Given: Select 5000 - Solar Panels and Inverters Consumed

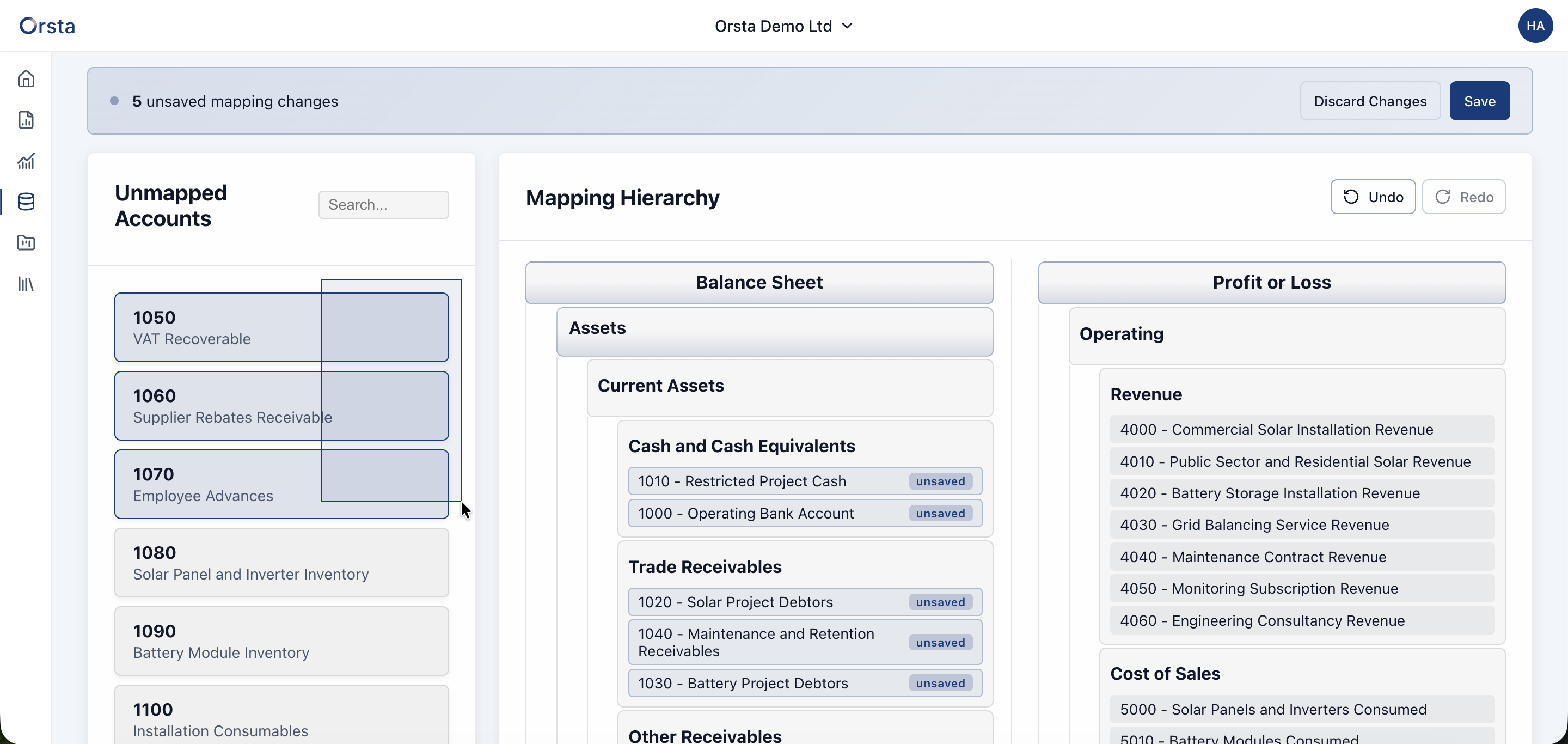Looking at the screenshot, I should [1302, 709].
